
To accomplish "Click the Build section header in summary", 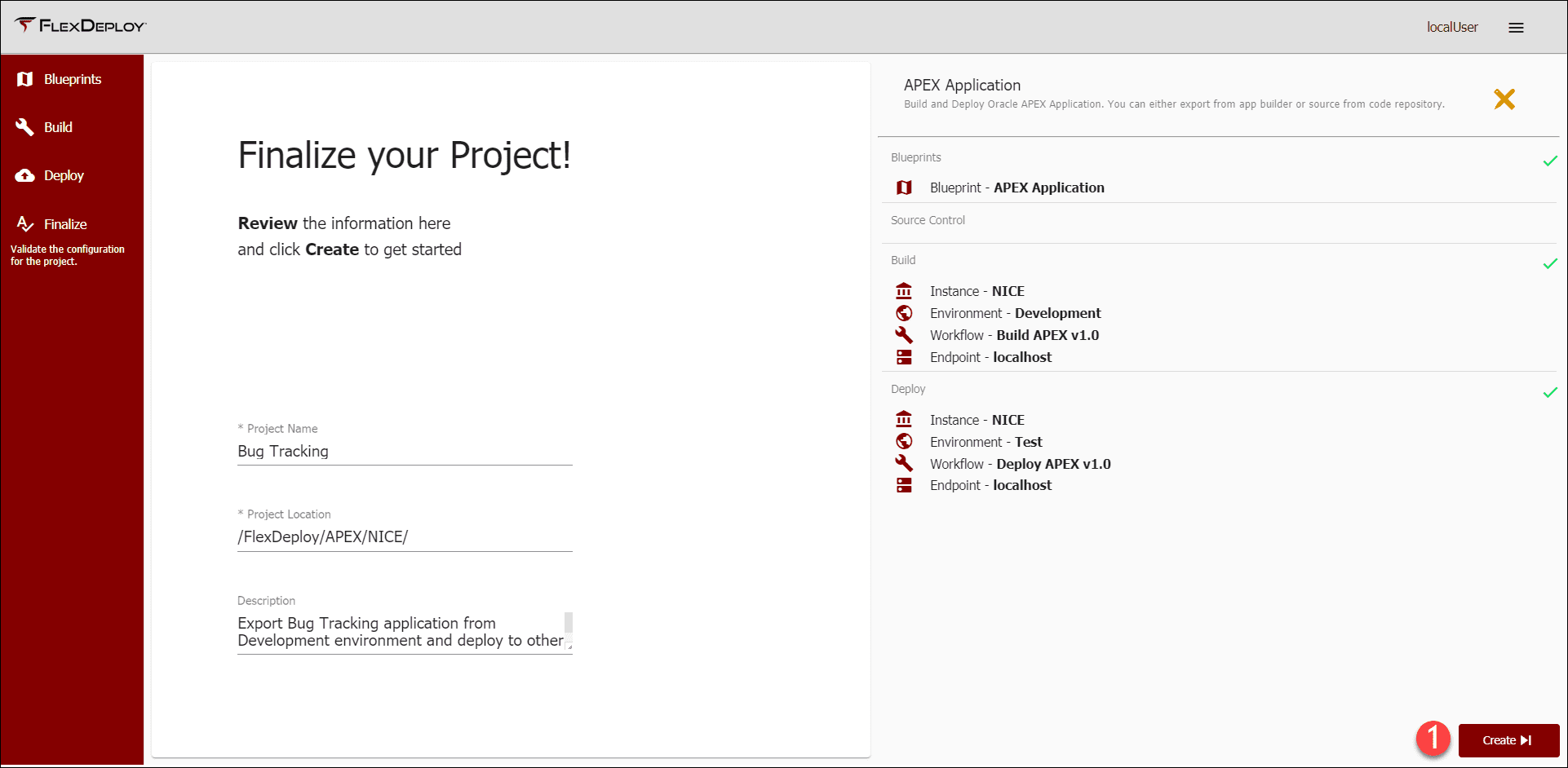I will pyautogui.click(x=903, y=260).
